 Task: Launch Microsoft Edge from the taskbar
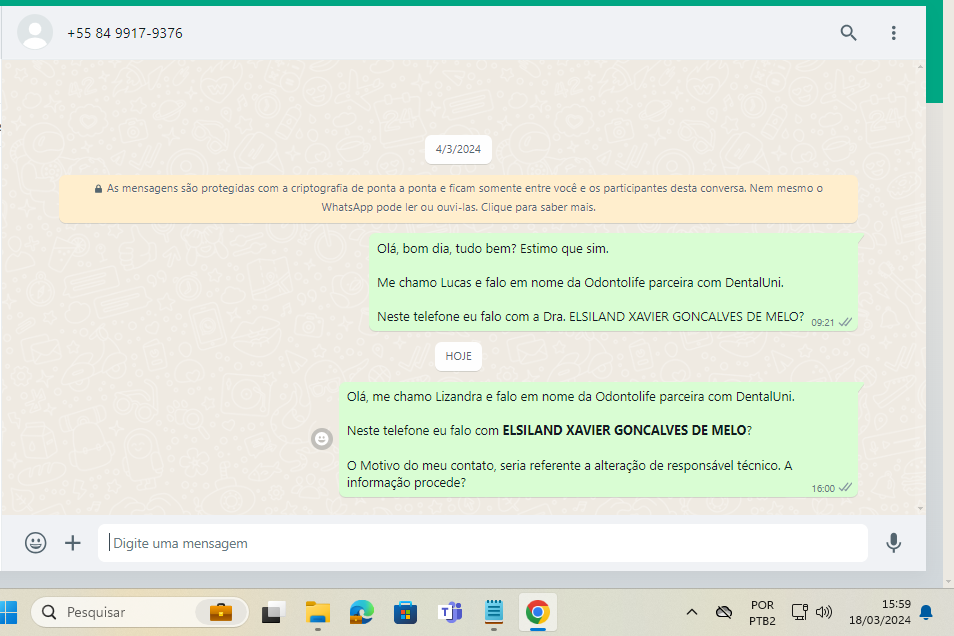coord(361,611)
